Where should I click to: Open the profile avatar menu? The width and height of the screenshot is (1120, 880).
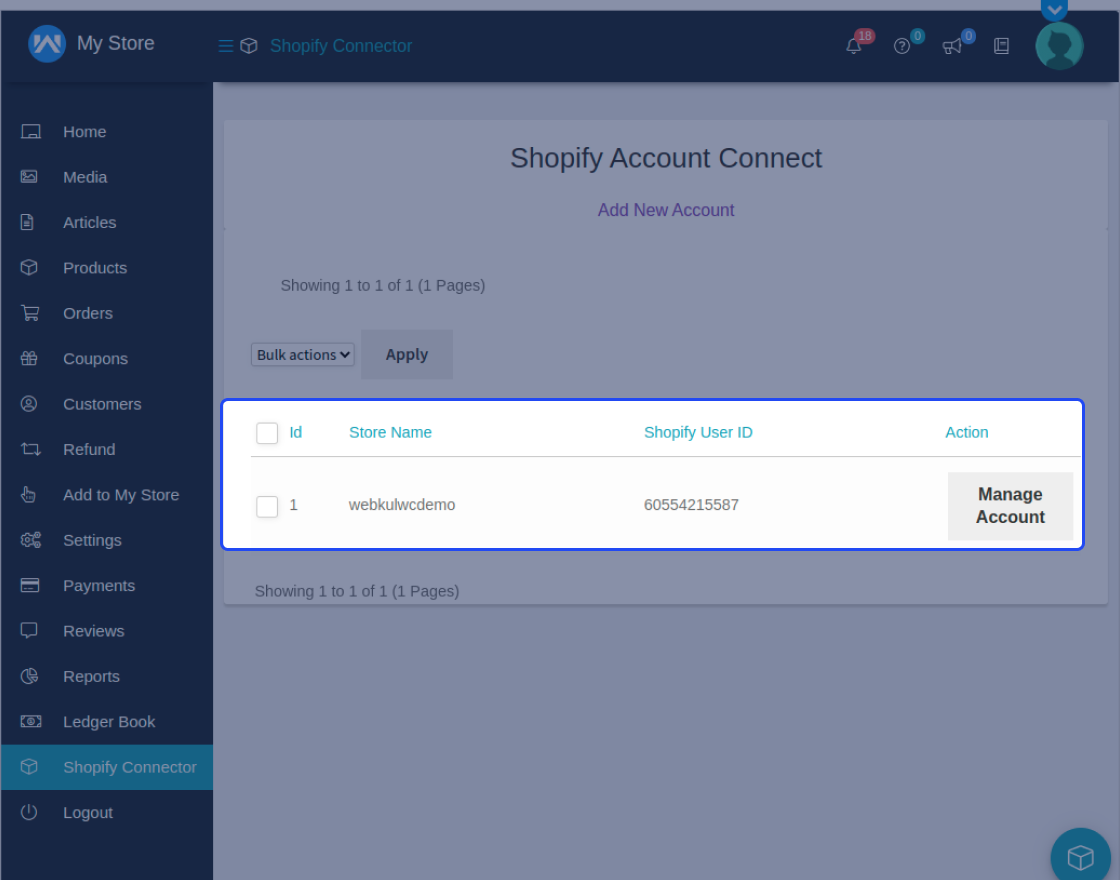tap(1059, 46)
